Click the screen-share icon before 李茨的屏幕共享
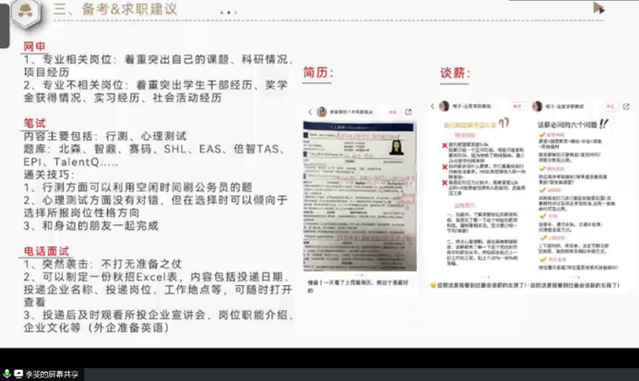Screen dimensions: 639x381 coord(18,373)
